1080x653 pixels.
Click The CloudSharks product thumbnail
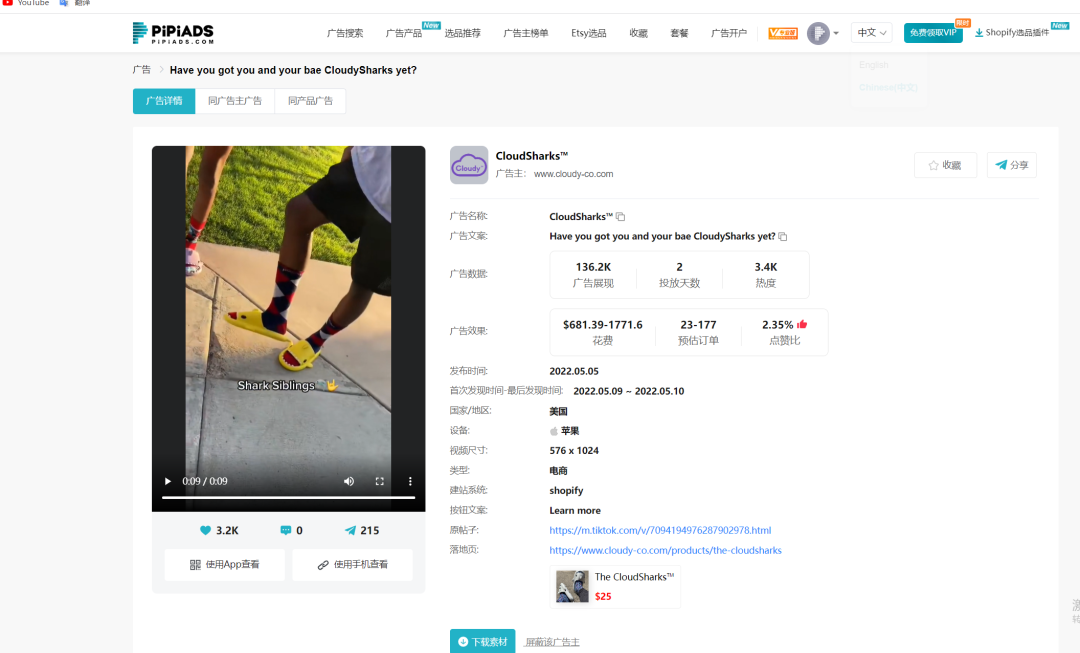572,586
